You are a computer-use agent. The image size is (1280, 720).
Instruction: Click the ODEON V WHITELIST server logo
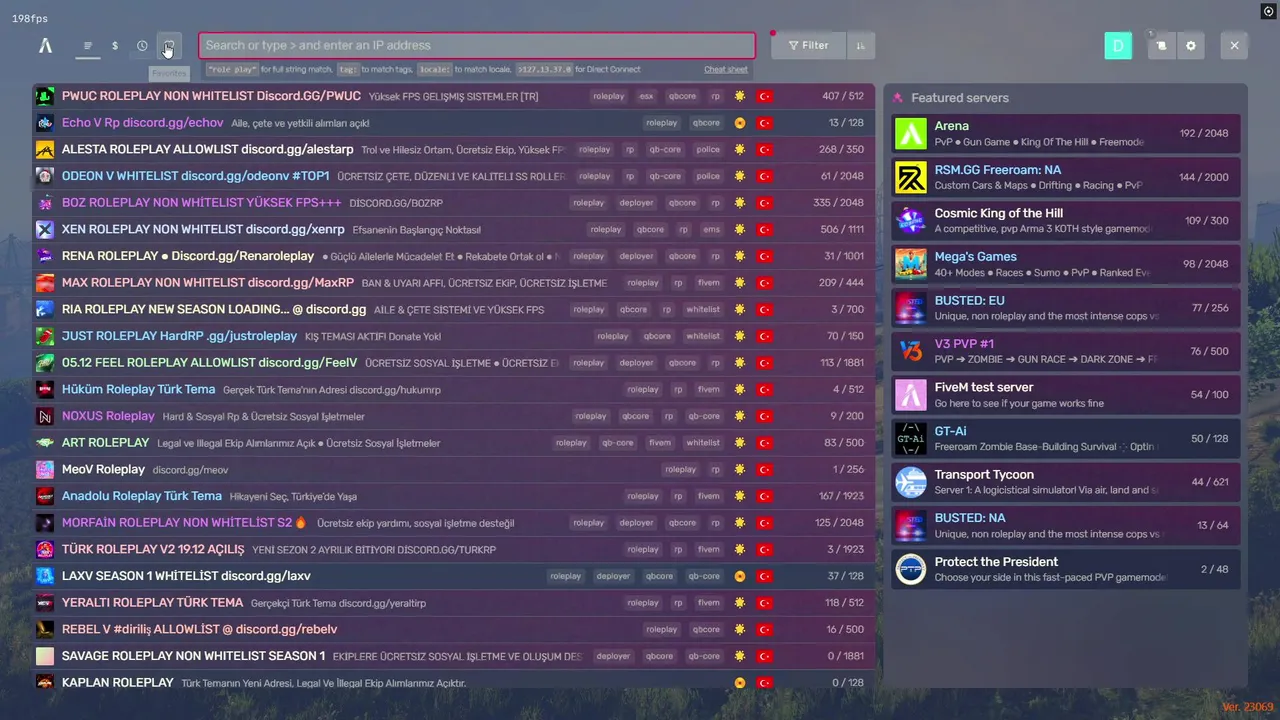click(45, 176)
